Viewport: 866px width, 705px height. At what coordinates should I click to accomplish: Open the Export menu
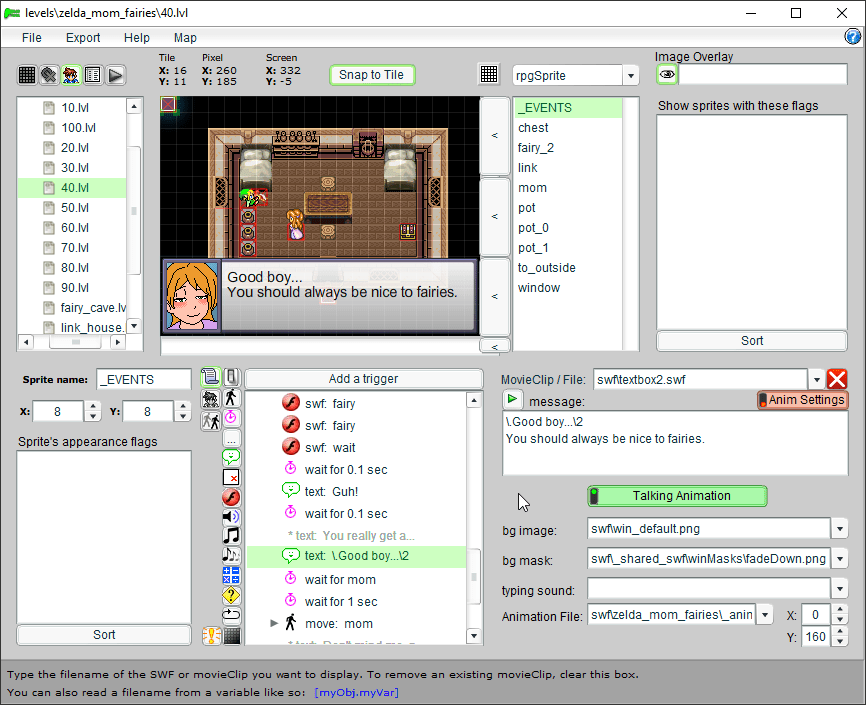coord(83,38)
